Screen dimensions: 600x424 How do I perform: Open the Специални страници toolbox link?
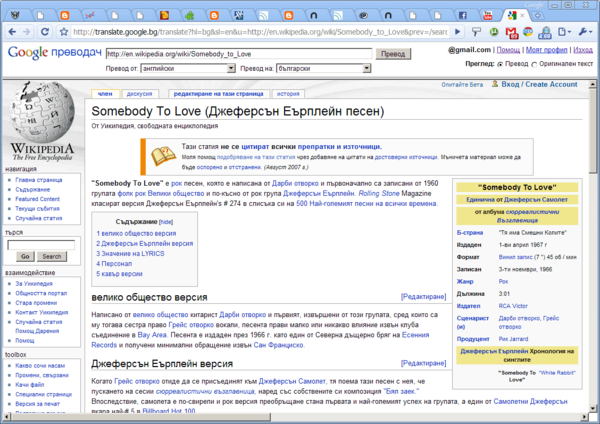click(43, 394)
